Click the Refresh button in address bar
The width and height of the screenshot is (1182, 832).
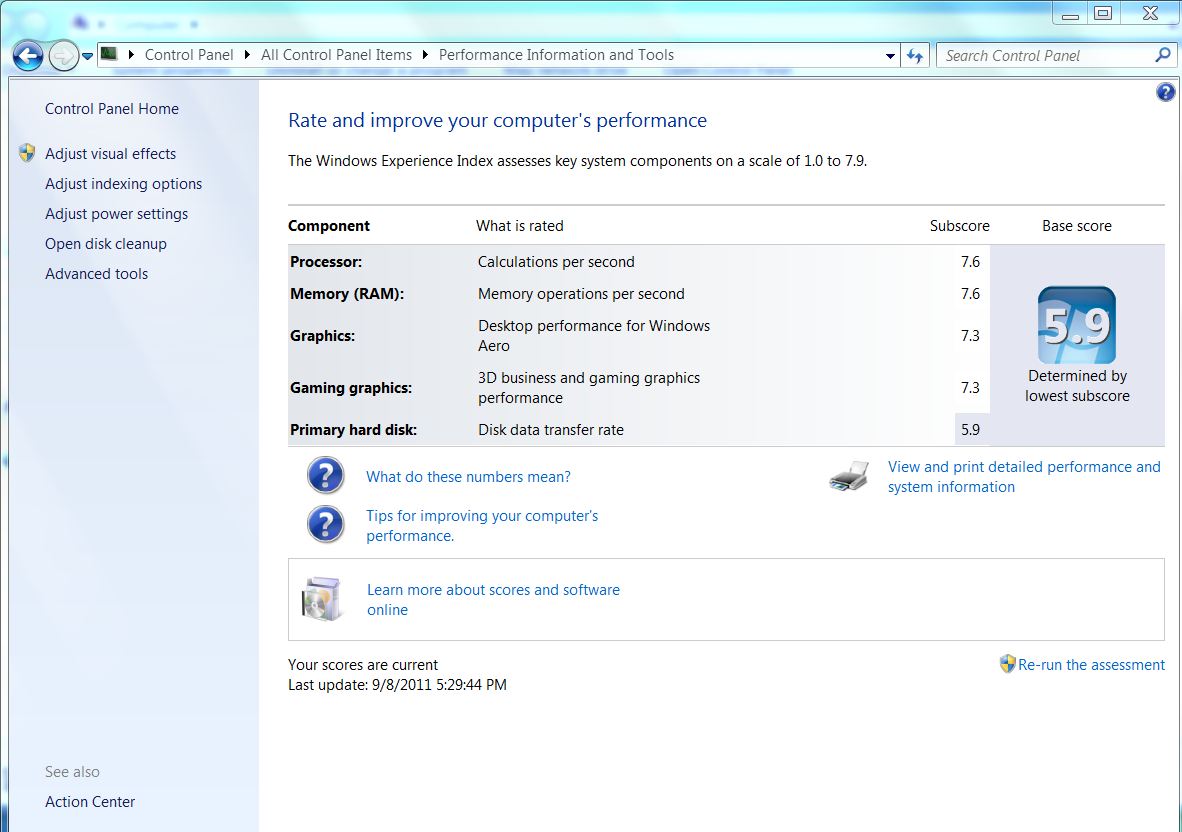click(915, 56)
